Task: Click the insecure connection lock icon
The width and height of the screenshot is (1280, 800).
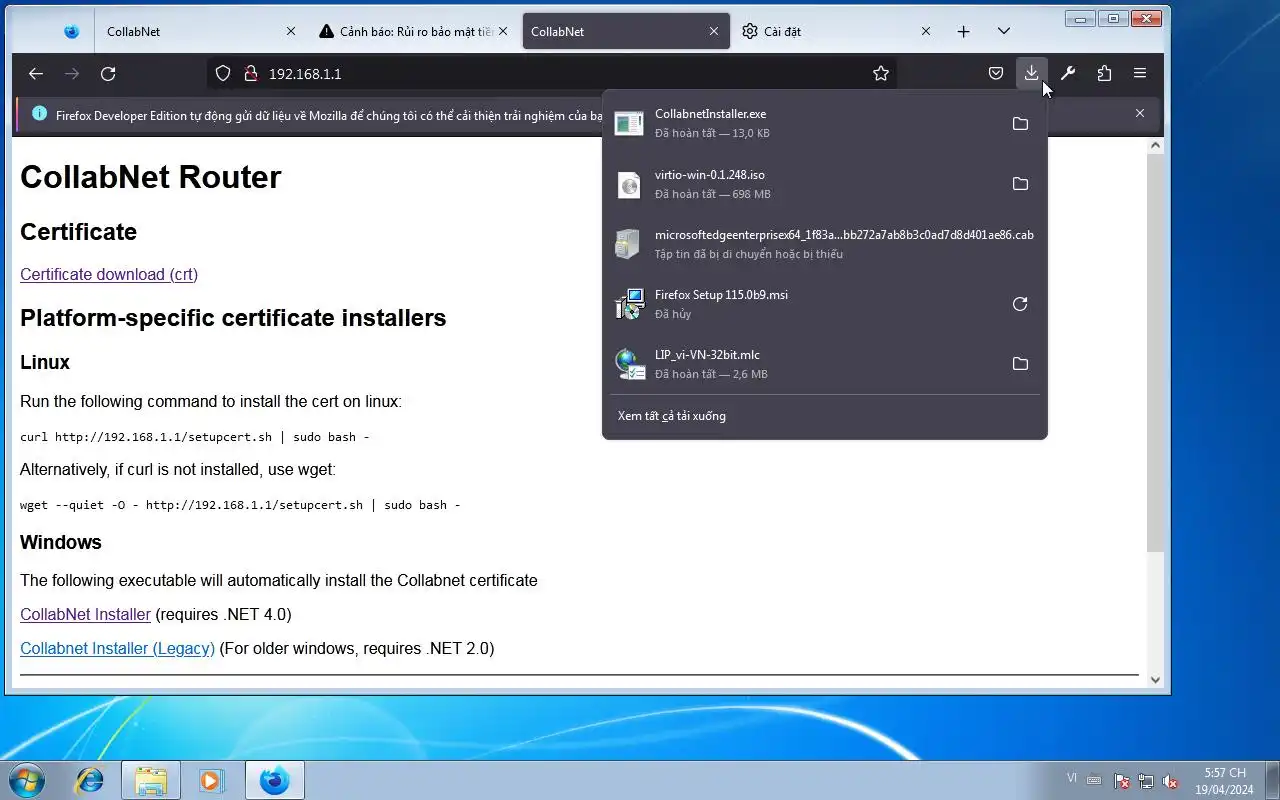Action: click(250, 73)
